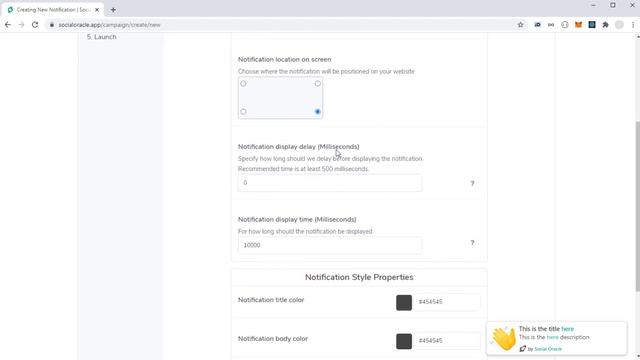Click the notification display time input

(x=330, y=245)
